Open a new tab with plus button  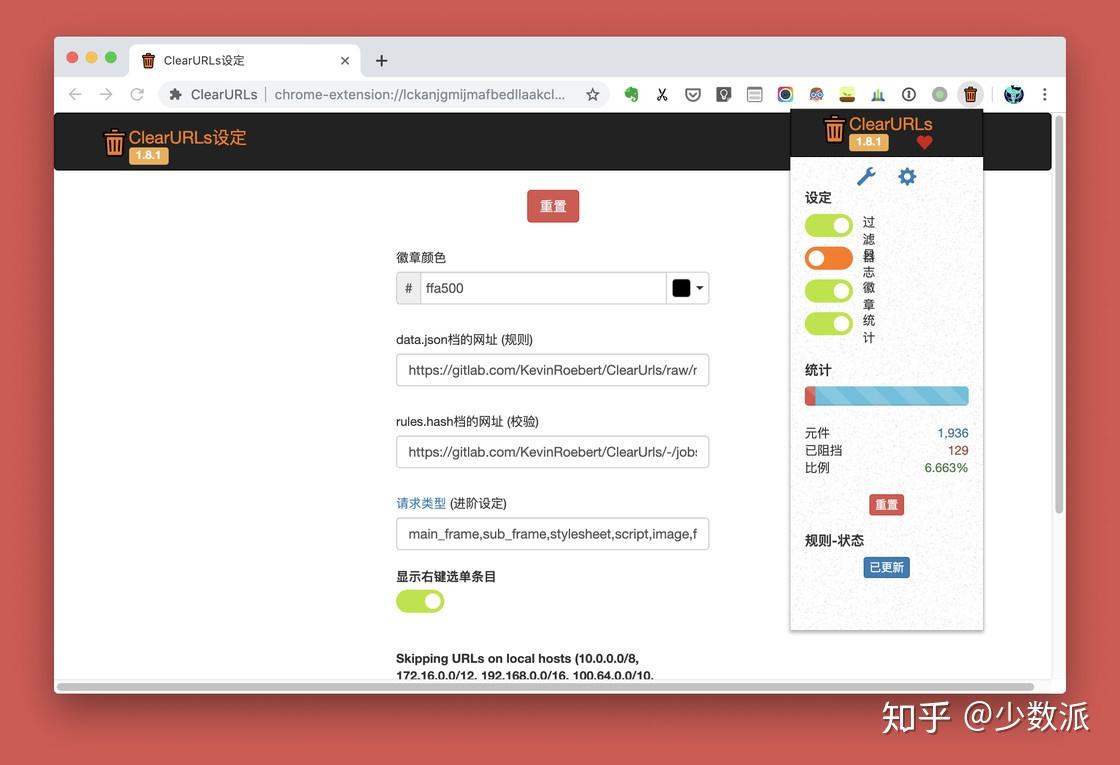[x=381, y=61]
